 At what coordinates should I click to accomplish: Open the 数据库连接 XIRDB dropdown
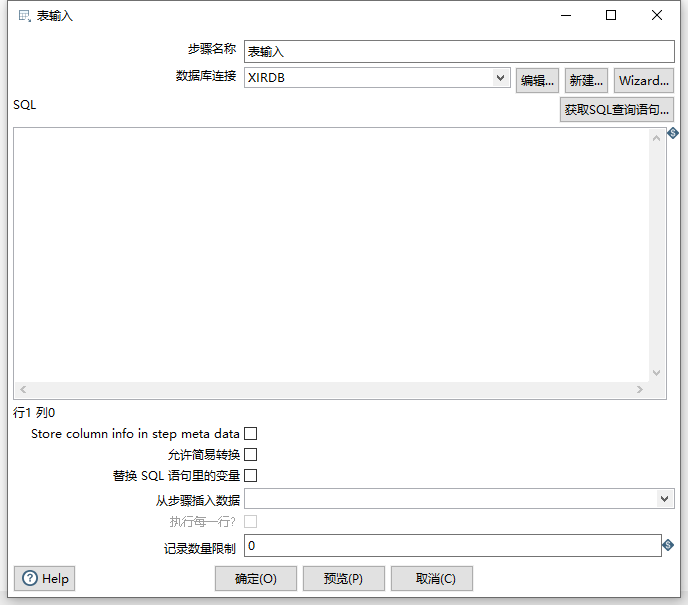500,78
